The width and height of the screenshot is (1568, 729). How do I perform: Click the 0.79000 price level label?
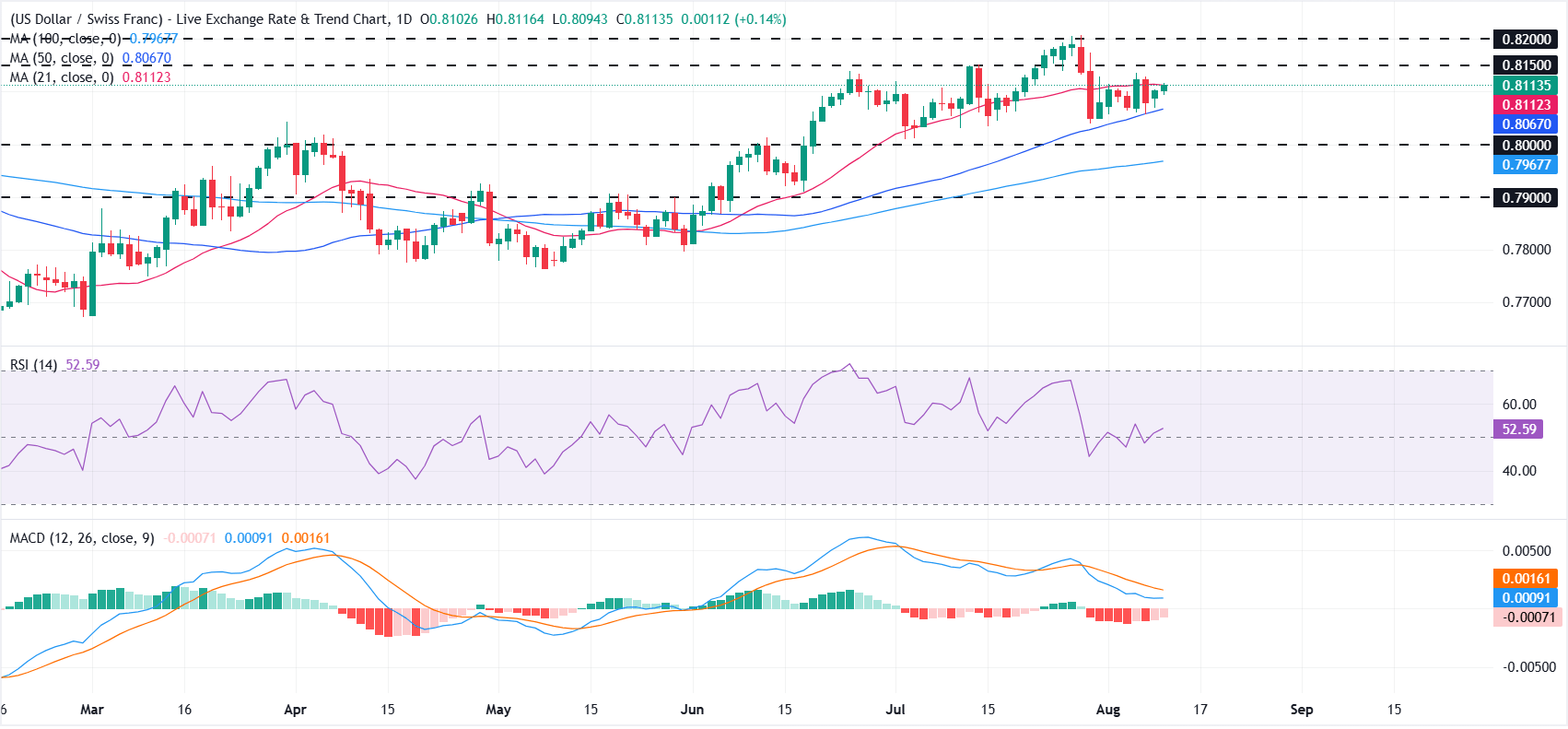coord(1526,197)
